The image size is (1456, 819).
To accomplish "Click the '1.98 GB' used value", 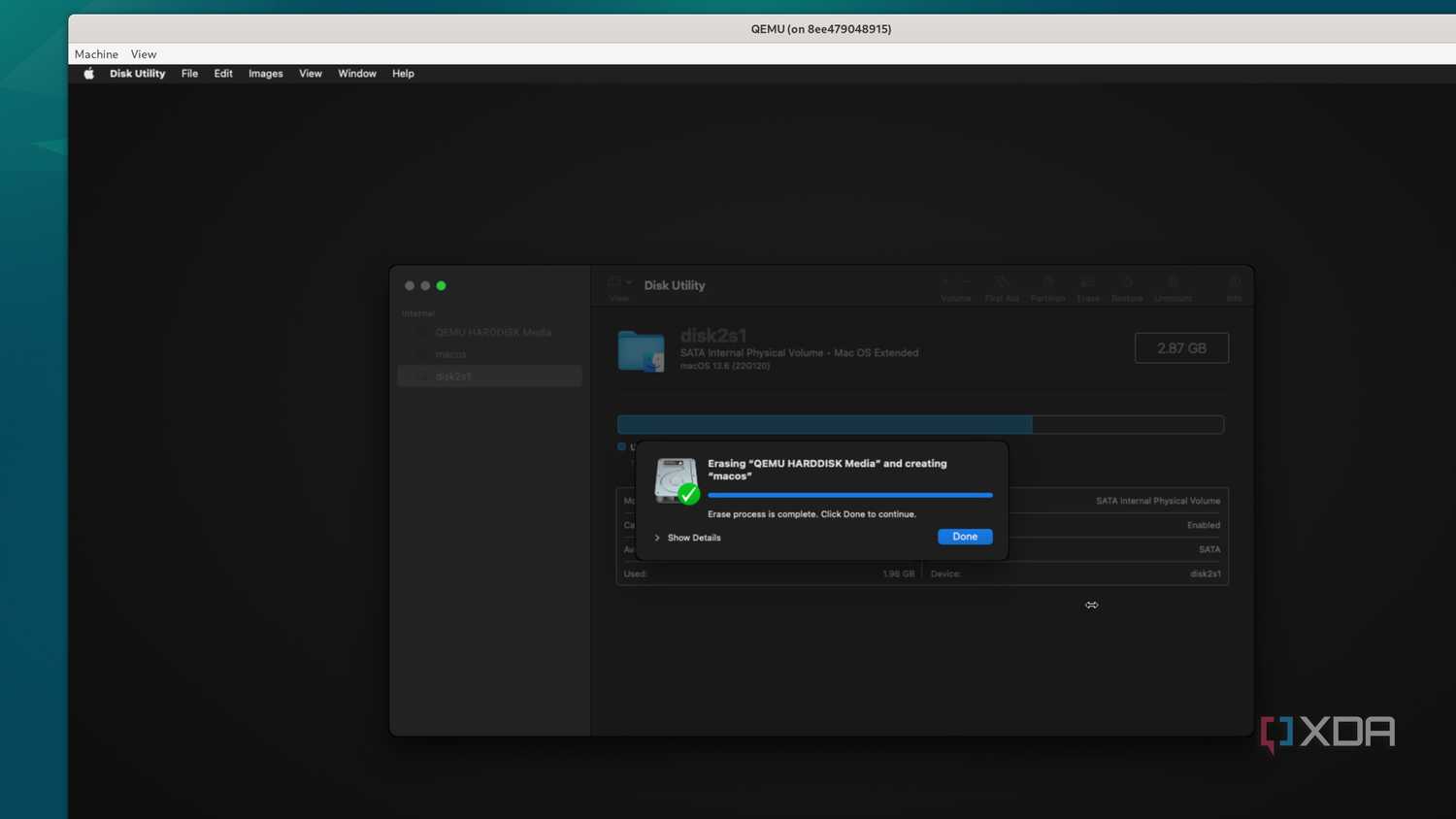I will tap(898, 573).
